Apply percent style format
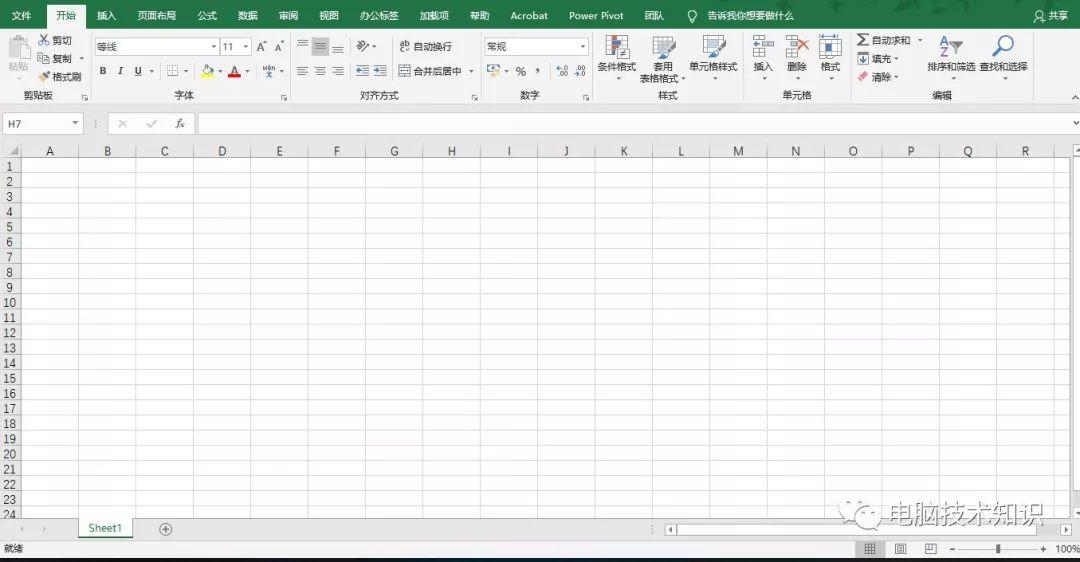Screen dimensions: 1080x562 [521, 71]
